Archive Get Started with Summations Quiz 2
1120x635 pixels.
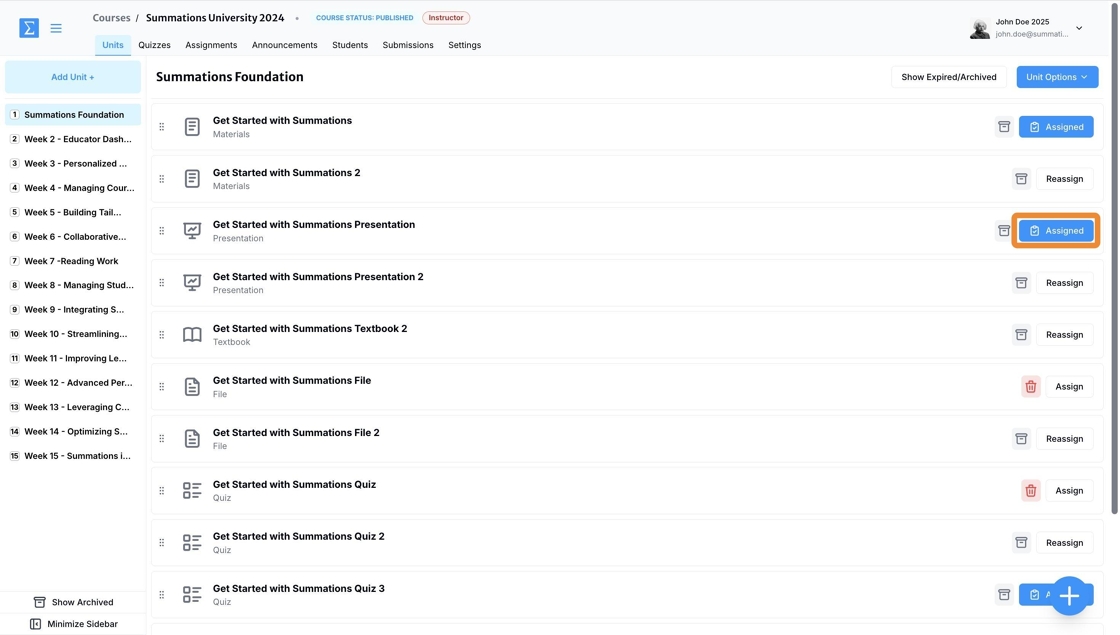click(x=1021, y=543)
